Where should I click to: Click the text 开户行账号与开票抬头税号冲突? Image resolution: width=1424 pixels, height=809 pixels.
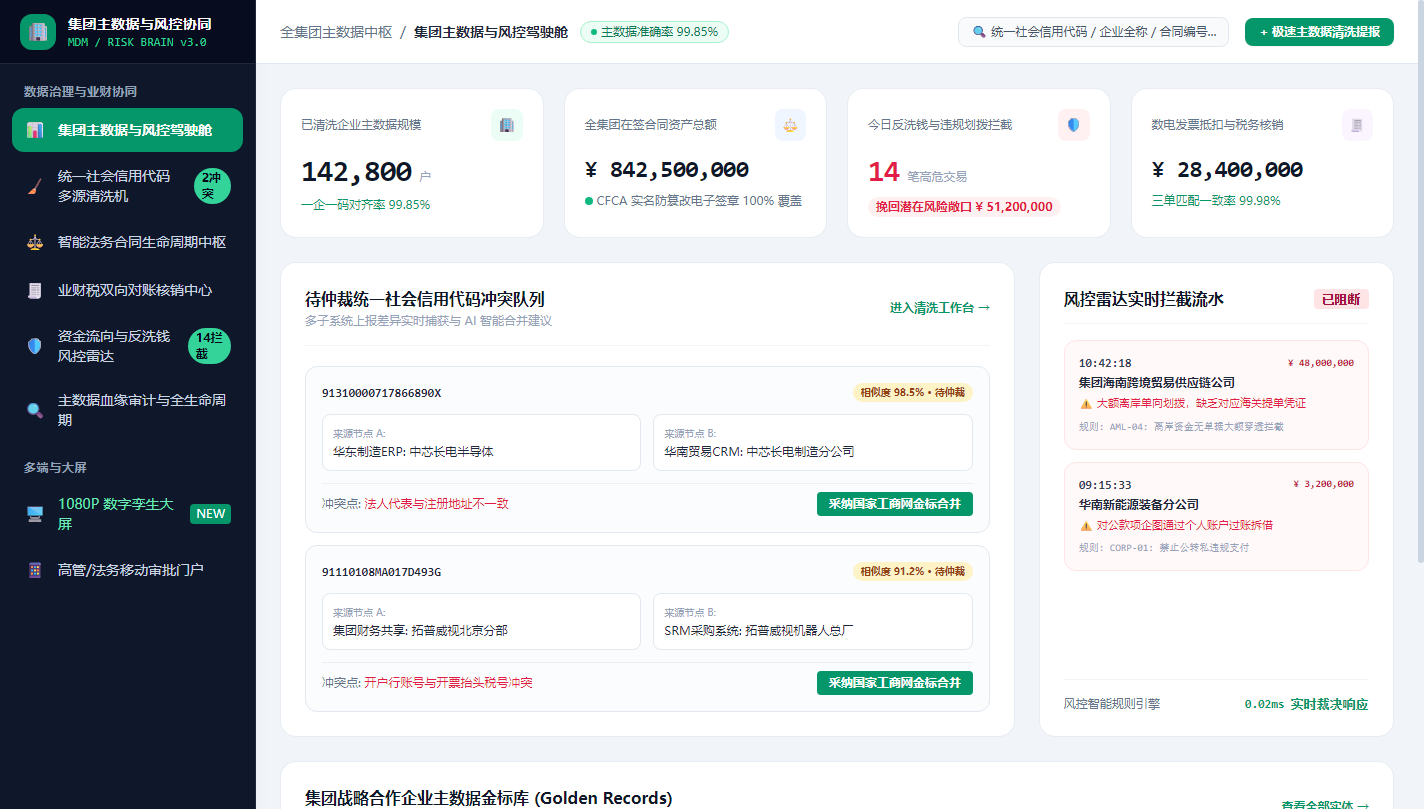[448, 683]
